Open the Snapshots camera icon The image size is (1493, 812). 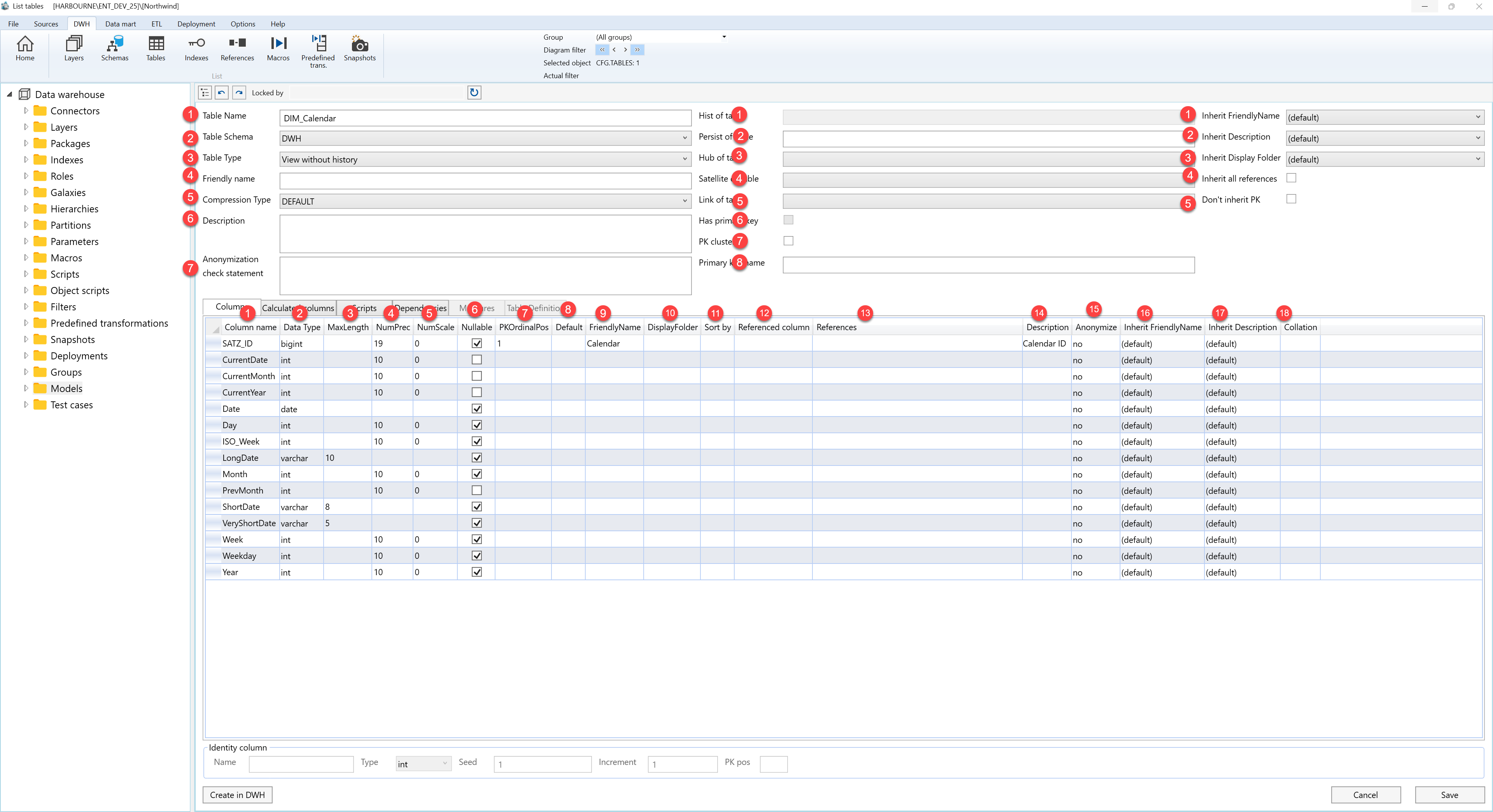(359, 48)
